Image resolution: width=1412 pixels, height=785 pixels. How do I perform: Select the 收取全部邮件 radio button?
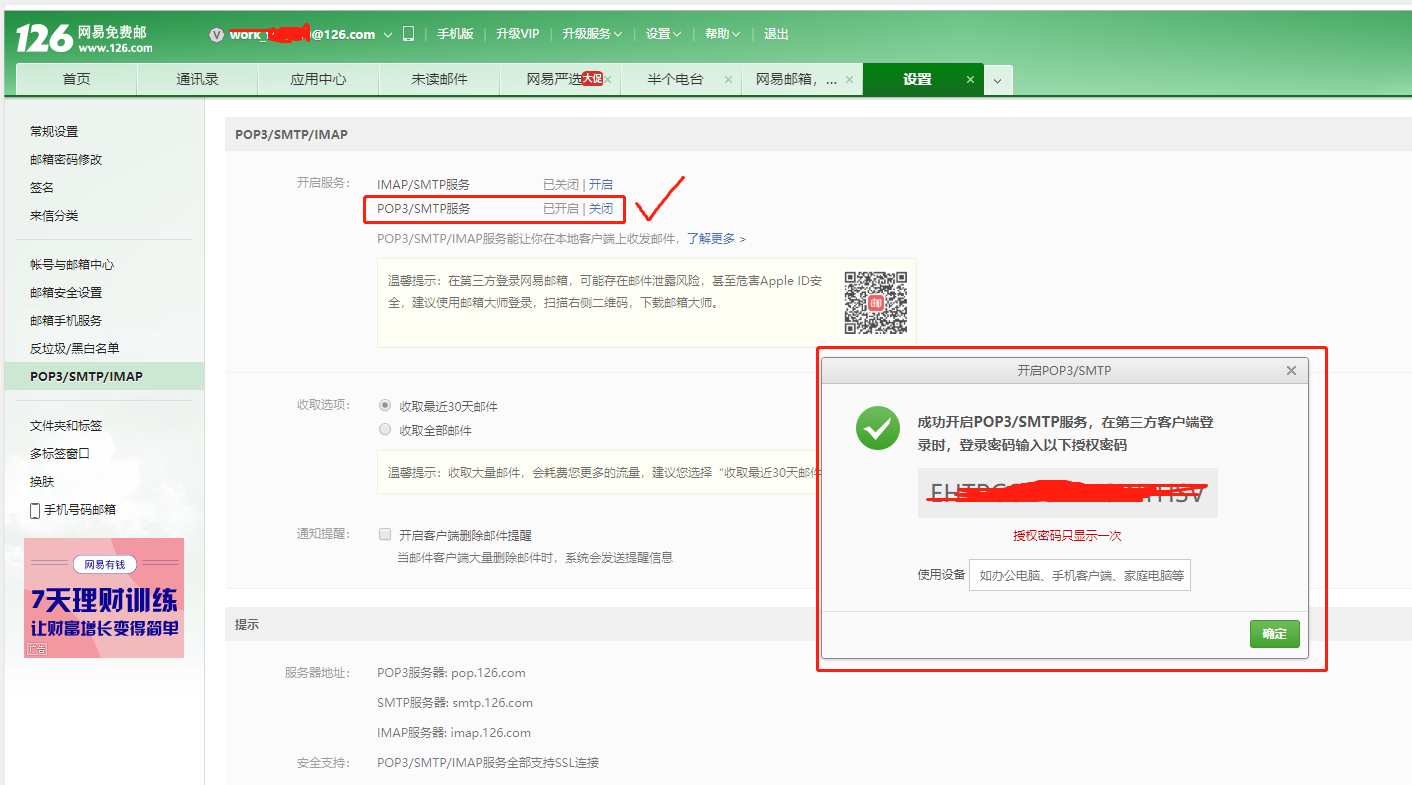[385, 428]
